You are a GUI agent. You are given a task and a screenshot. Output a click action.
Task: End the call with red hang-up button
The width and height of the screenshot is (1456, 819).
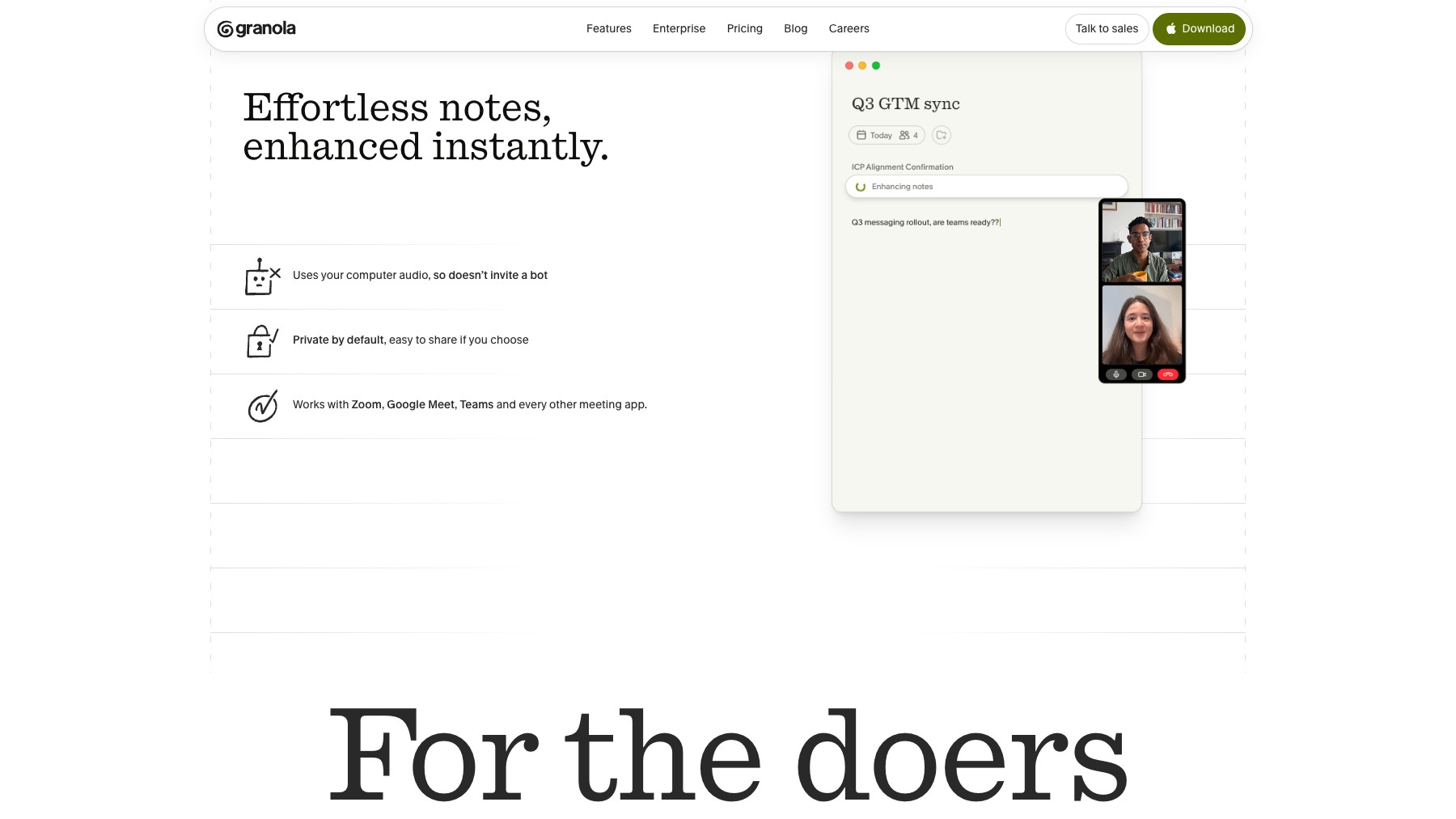pos(1167,374)
